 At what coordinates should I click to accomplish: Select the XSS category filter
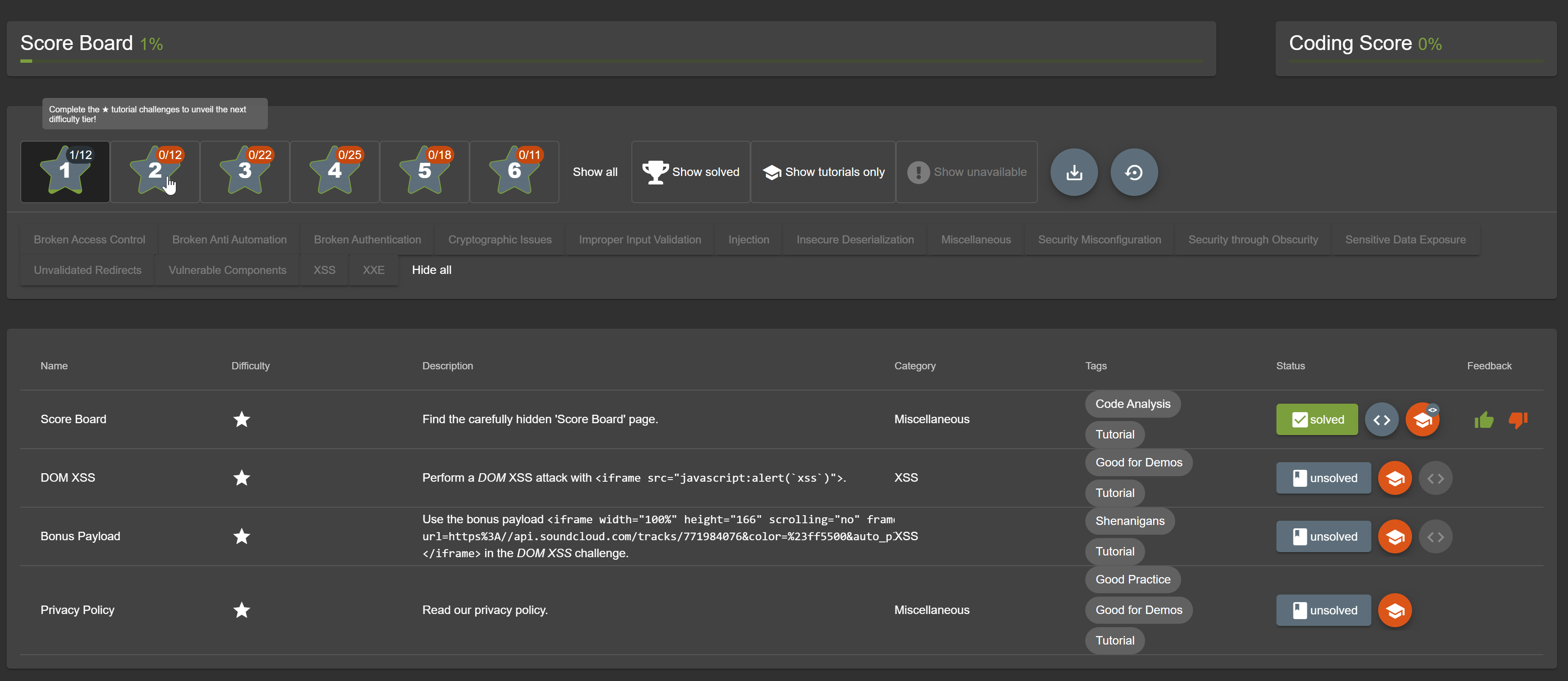click(x=324, y=271)
